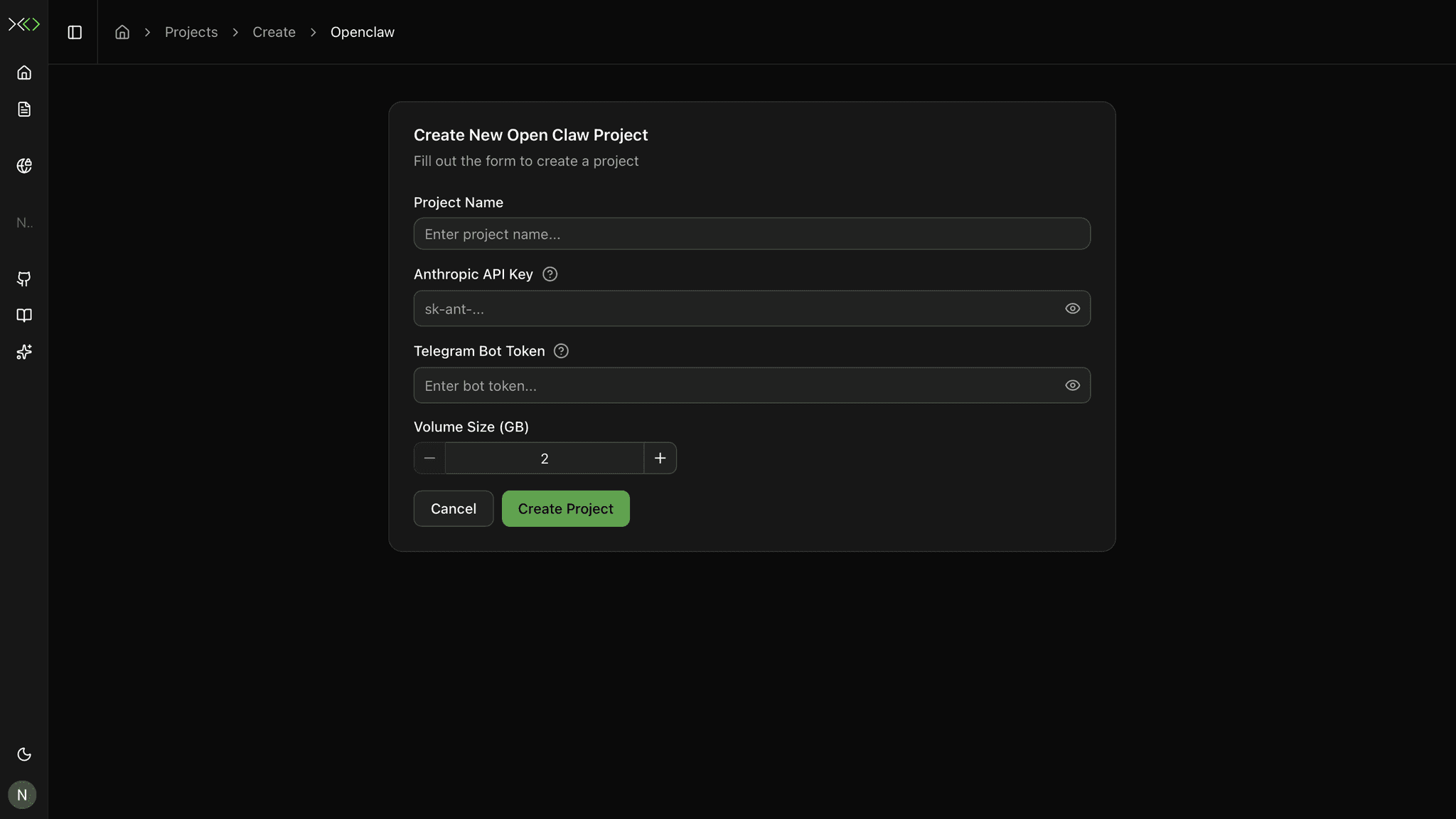The height and width of the screenshot is (819, 1456).
Task: Click the app logo at top left
Action: pyautogui.click(x=23, y=23)
